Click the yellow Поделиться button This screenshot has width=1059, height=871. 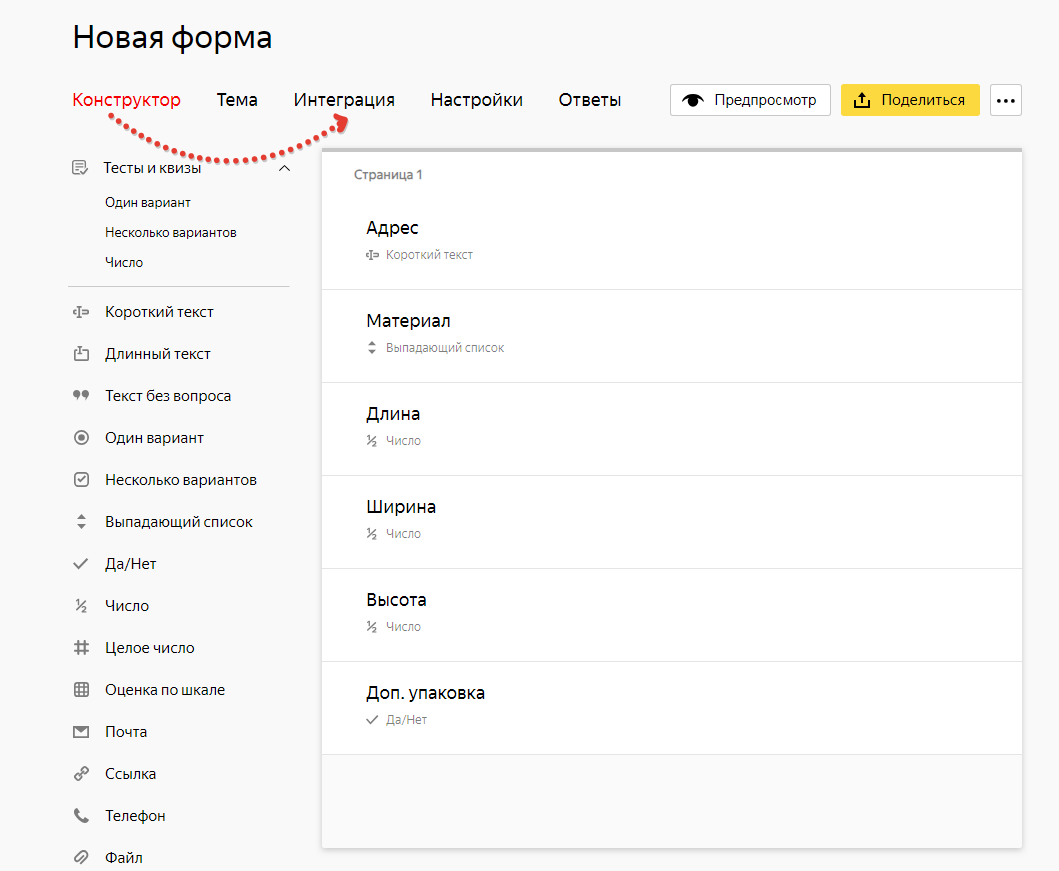[x=909, y=100]
